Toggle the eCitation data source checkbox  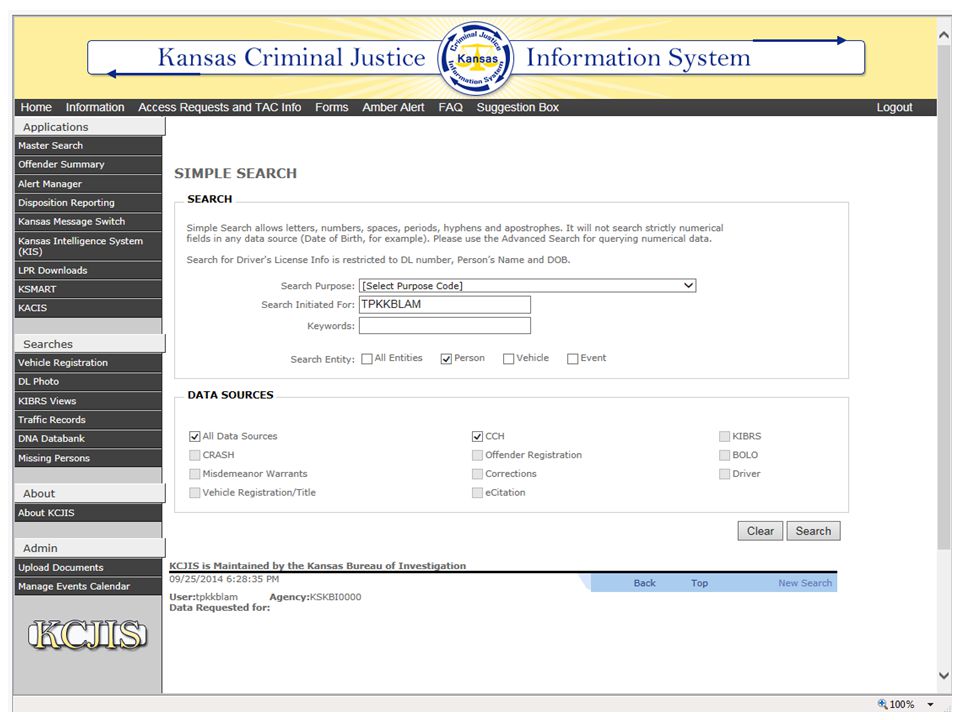478,493
